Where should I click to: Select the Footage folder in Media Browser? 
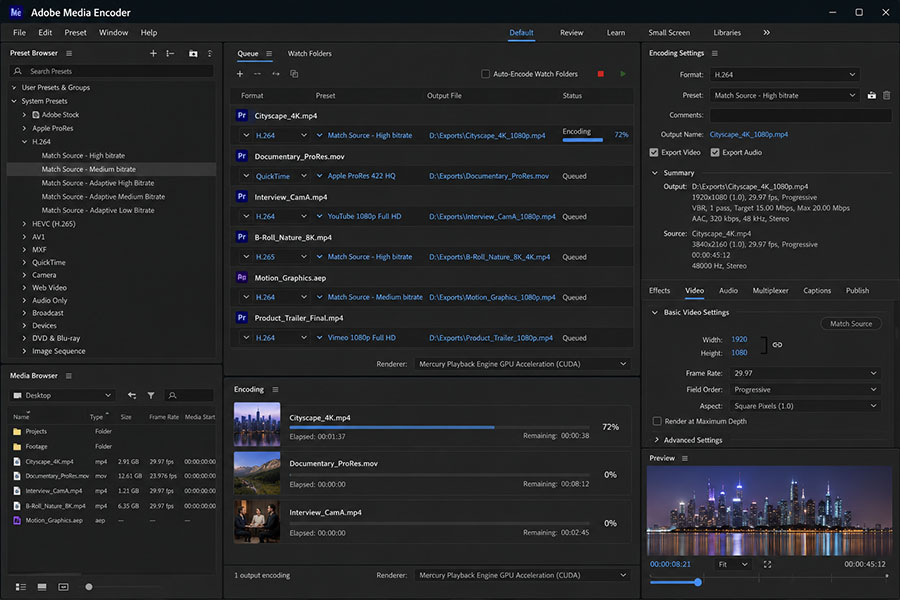click(36, 446)
